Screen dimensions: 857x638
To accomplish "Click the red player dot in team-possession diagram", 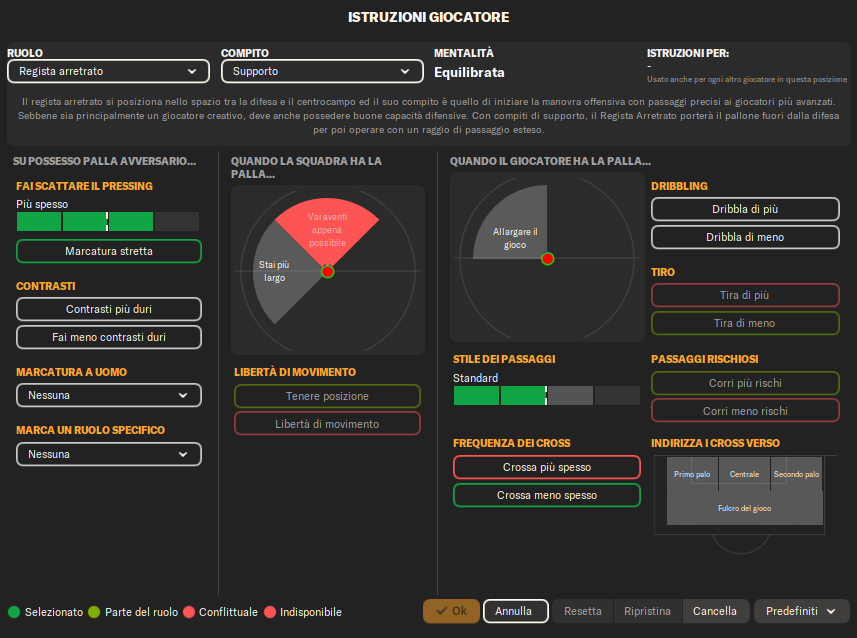I will point(327,271).
